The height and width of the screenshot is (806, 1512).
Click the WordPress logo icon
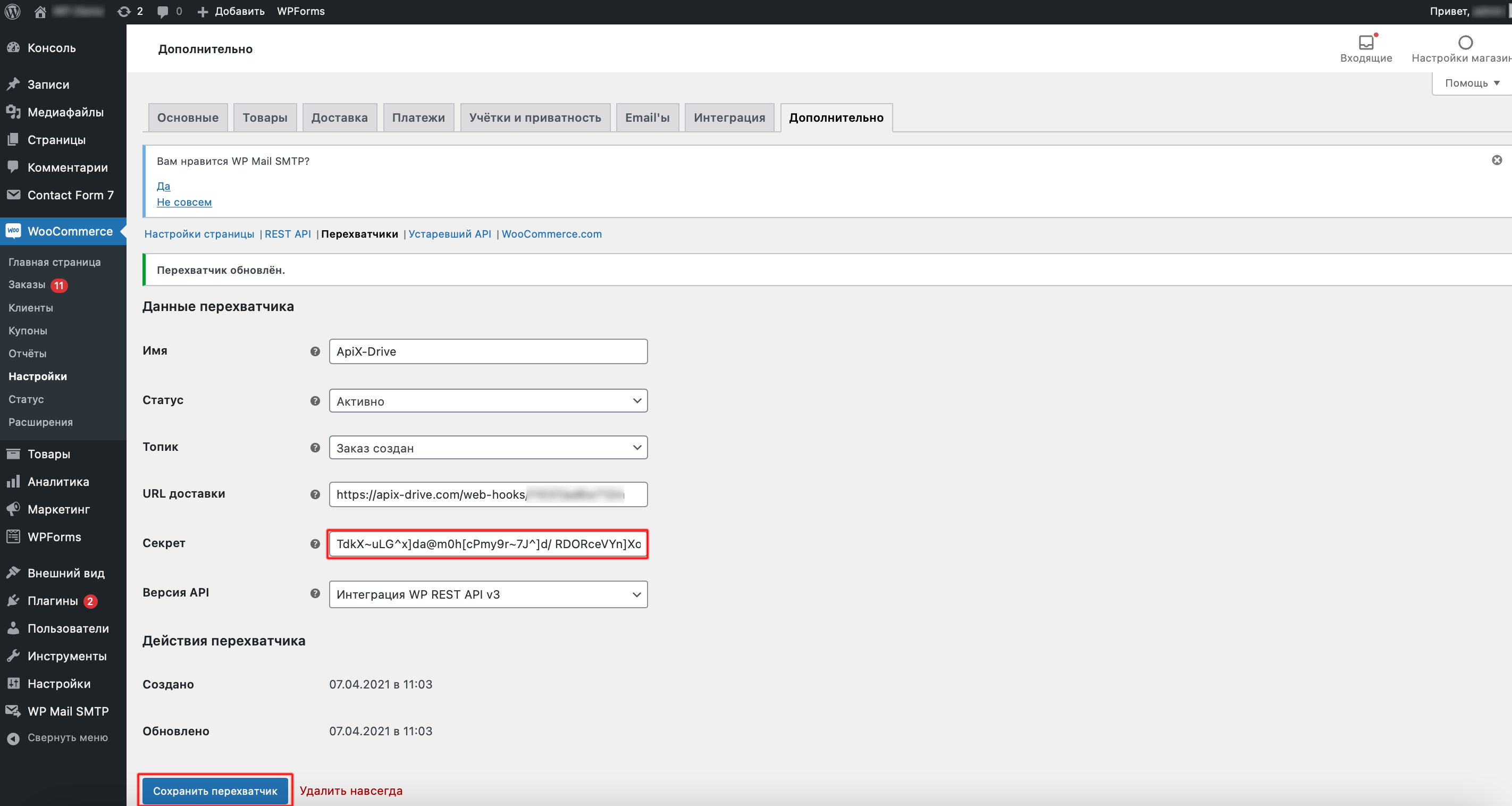click(x=12, y=11)
